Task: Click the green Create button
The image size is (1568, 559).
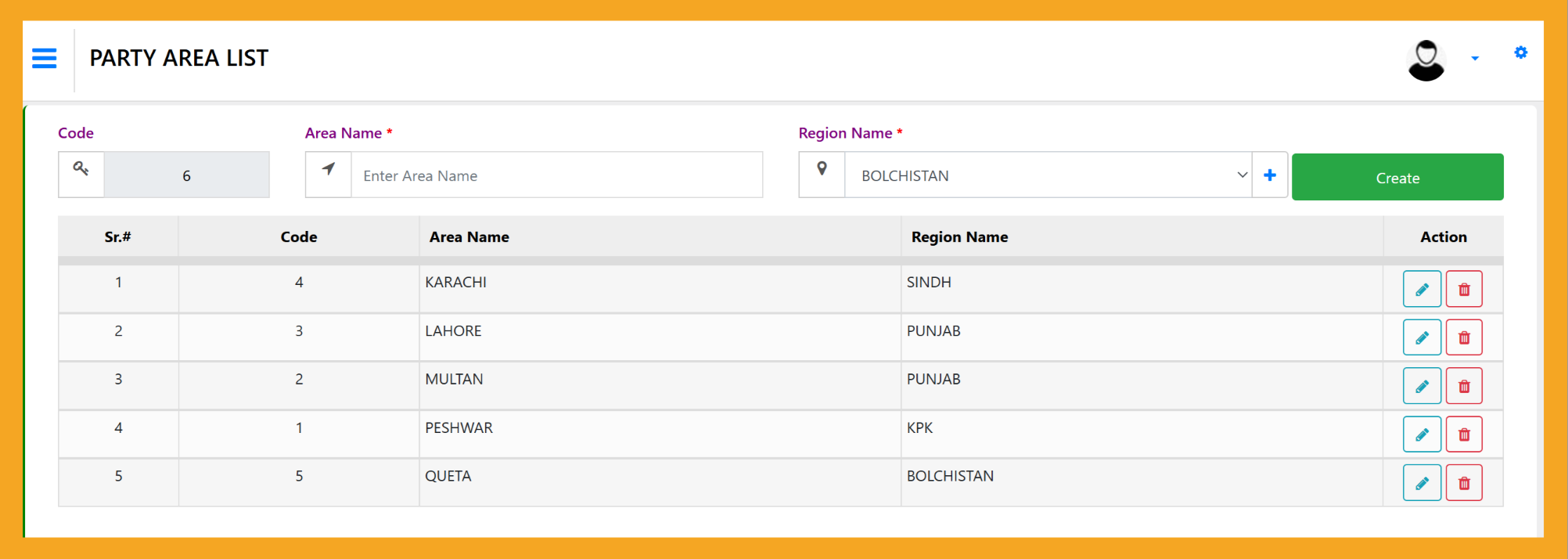Action: (x=1397, y=178)
